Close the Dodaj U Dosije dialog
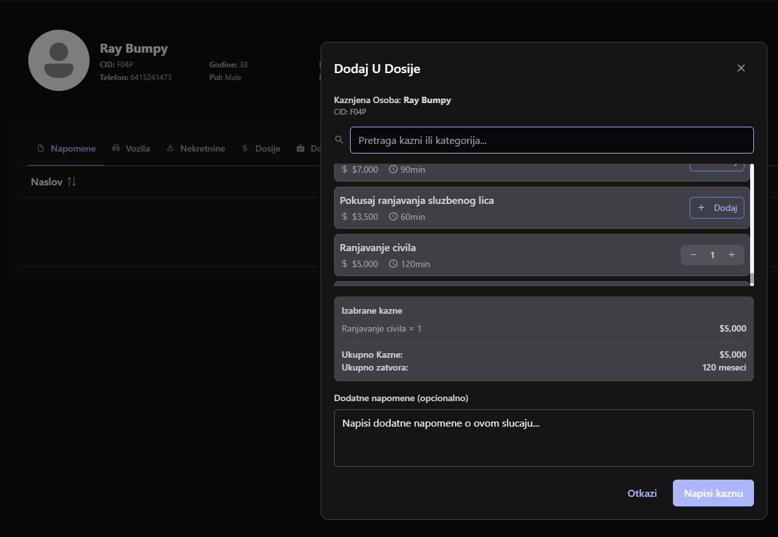The height and width of the screenshot is (537, 778). pos(741,68)
